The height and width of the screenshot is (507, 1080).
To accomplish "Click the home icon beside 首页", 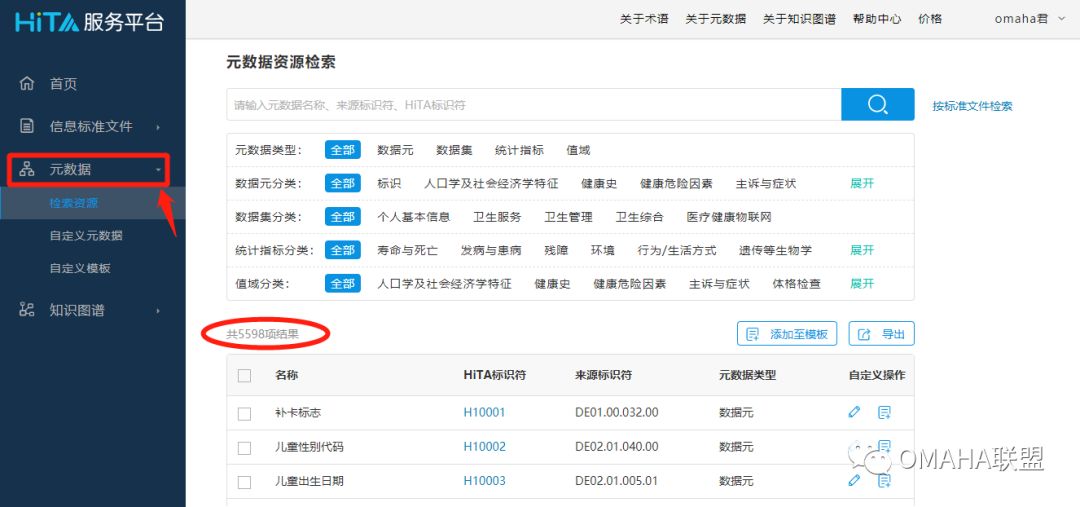I will pyautogui.click(x=27, y=84).
